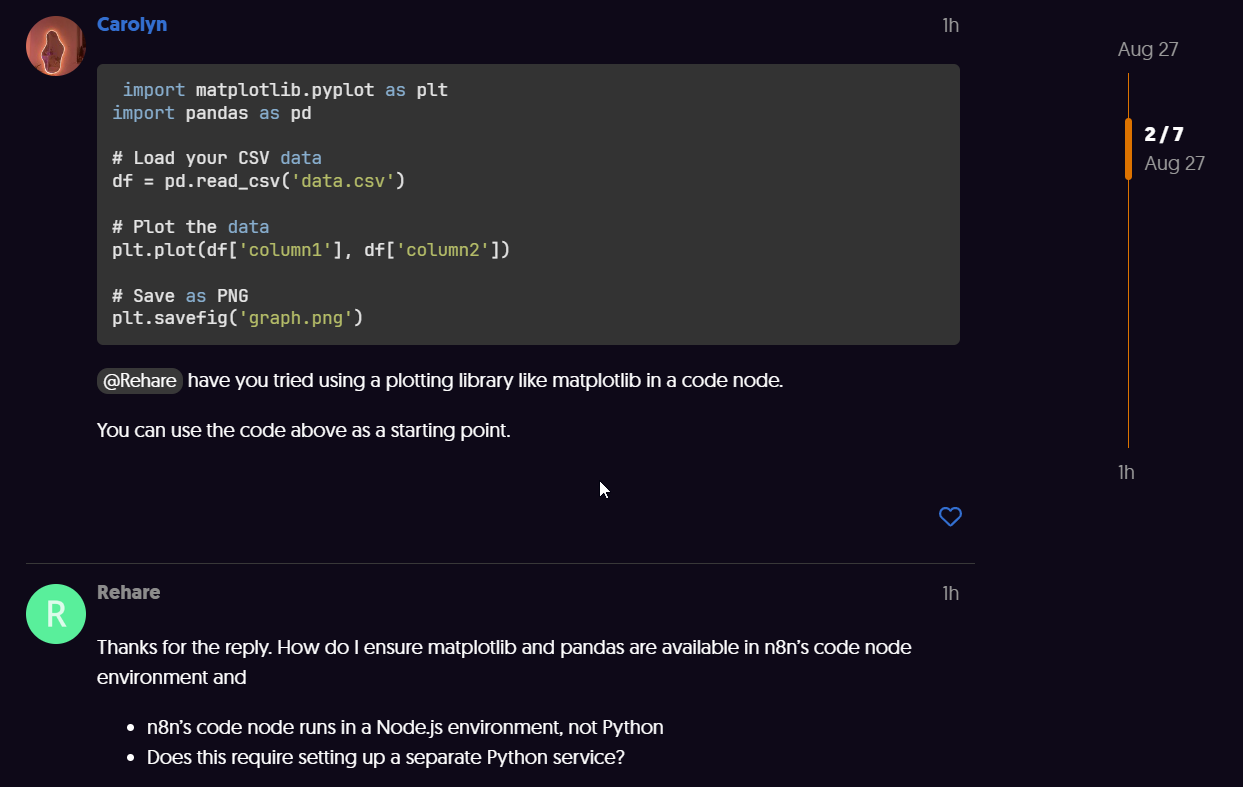
Task: Click bullet about separate Python service
Action: (386, 757)
